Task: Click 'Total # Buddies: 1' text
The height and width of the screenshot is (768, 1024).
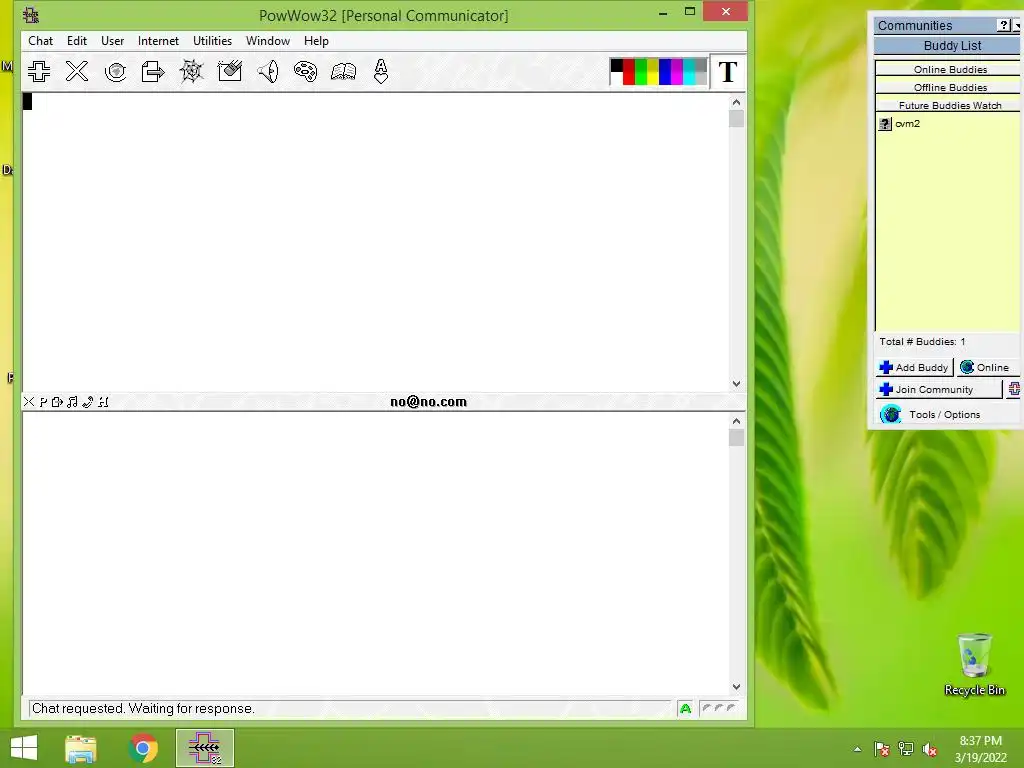Action: pos(922,342)
